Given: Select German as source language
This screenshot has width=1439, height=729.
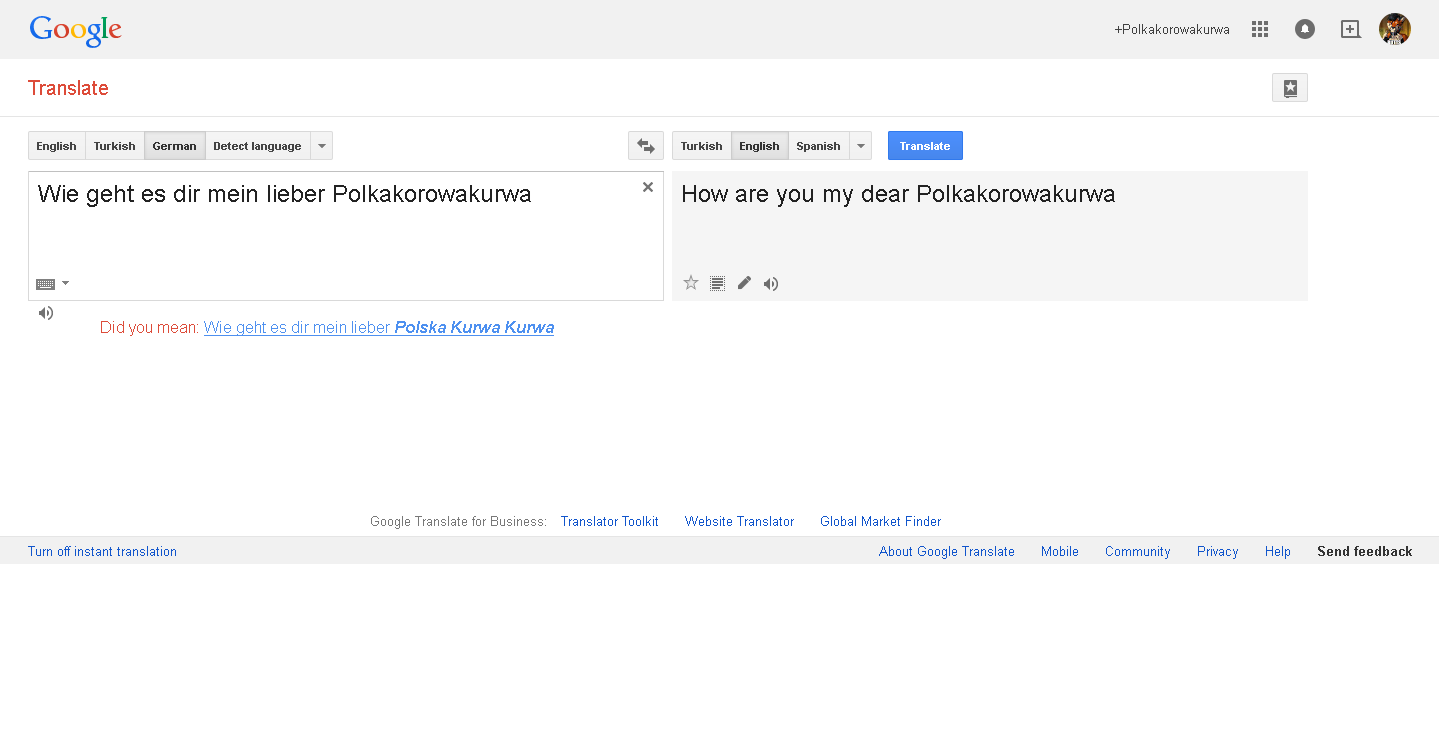Looking at the screenshot, I should (175, 146).
